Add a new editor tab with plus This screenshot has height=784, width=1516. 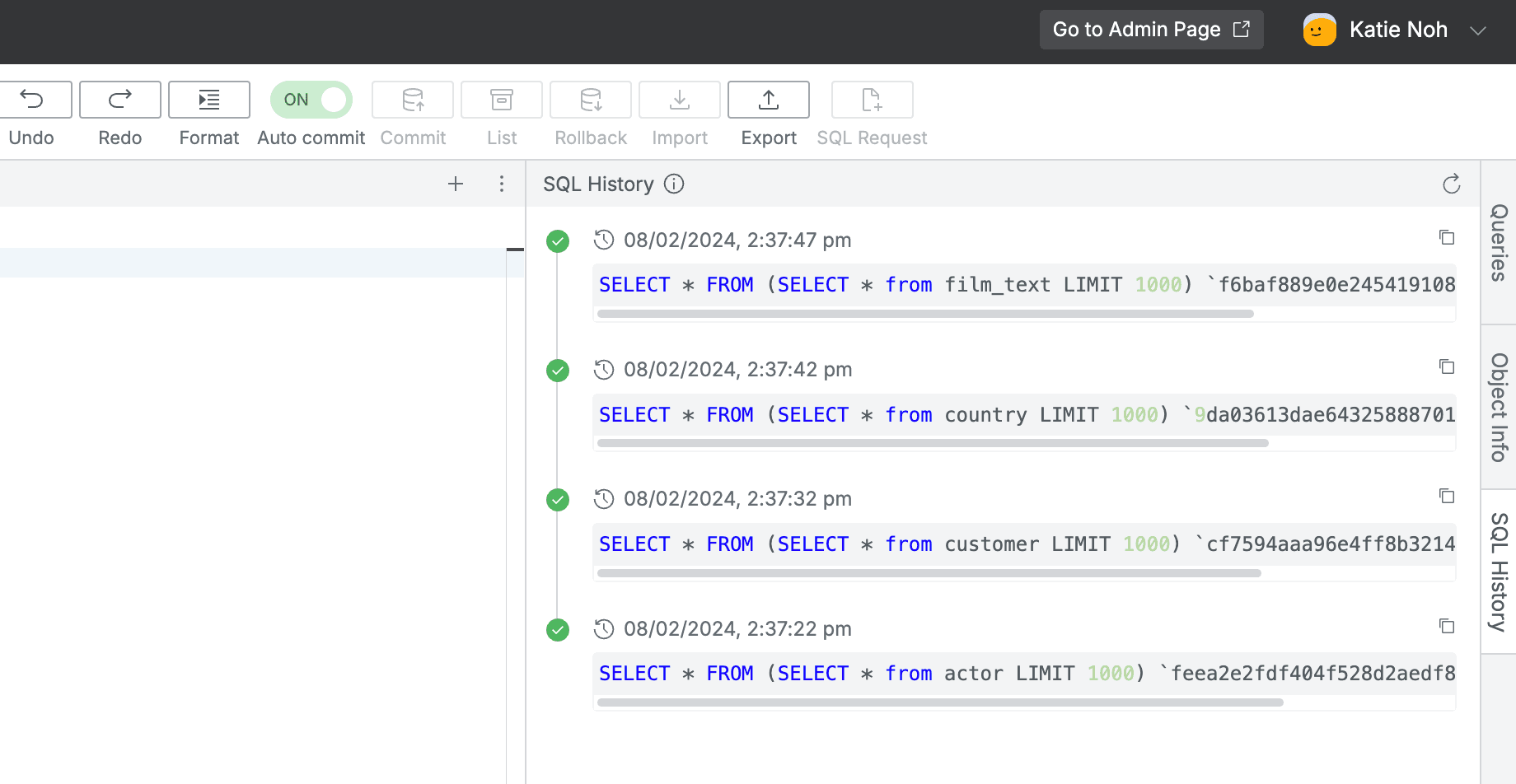(455, 184)
